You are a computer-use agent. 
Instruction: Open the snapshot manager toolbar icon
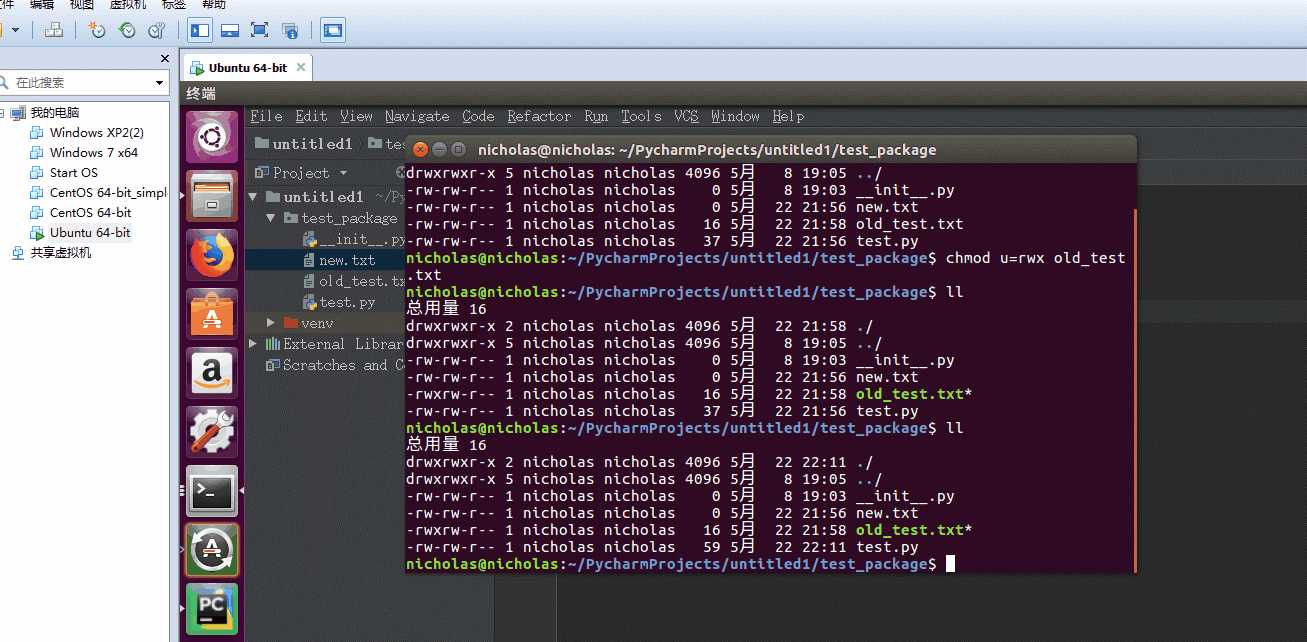157,30
